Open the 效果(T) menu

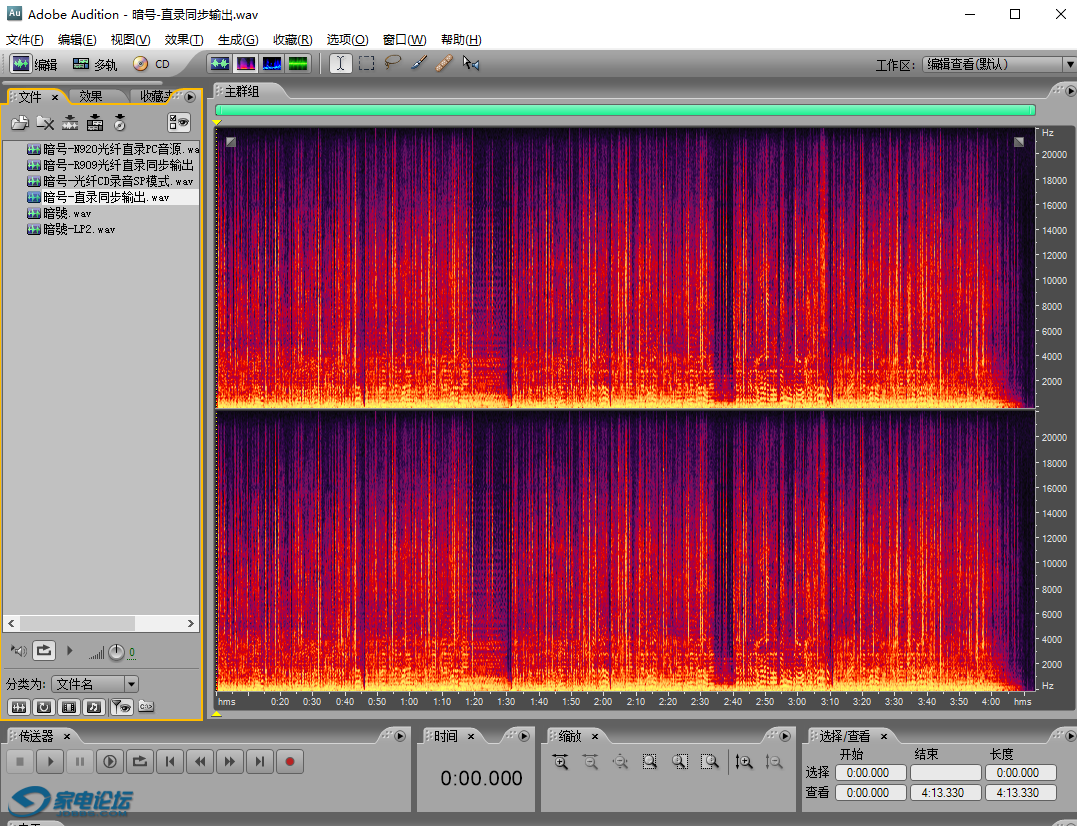pyautogui.click(x=184, y=40)
